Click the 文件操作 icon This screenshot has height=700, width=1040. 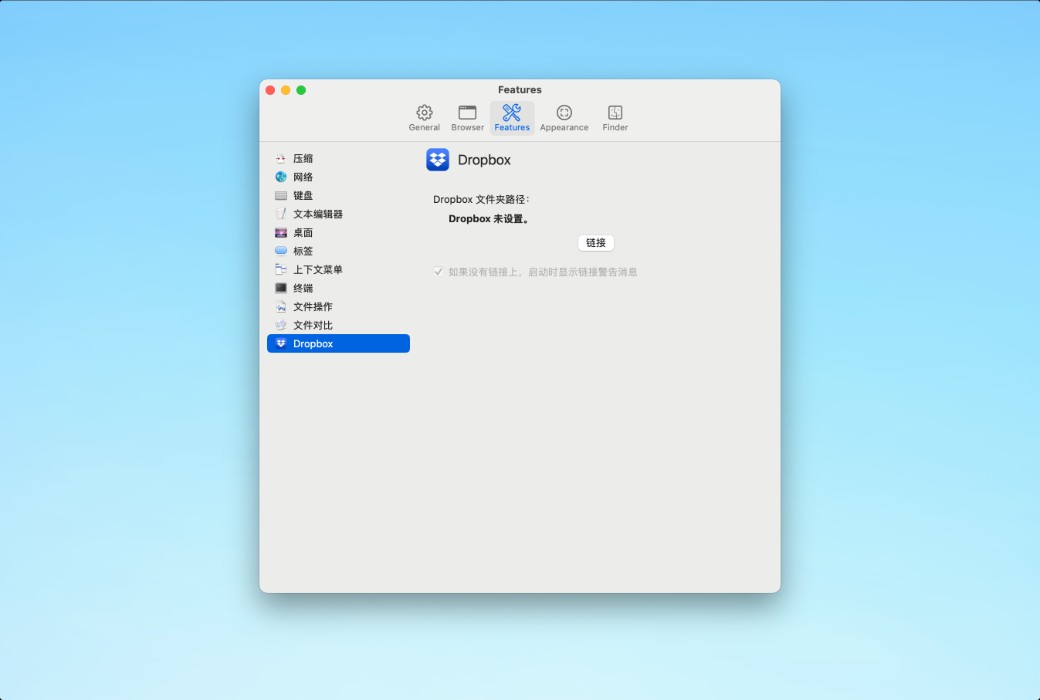coord(281,307)
